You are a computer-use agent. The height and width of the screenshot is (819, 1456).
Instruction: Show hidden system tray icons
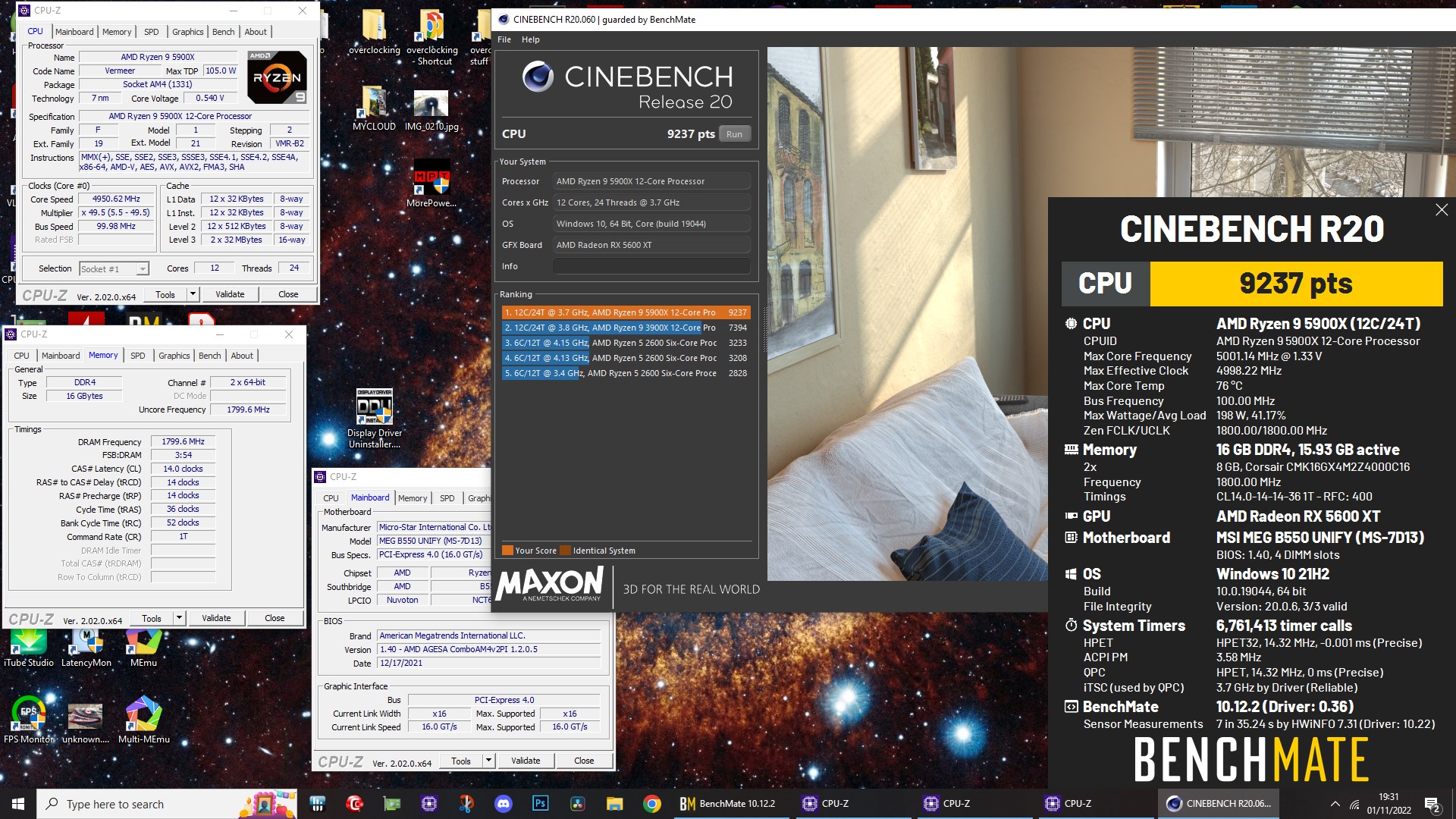1335,804
